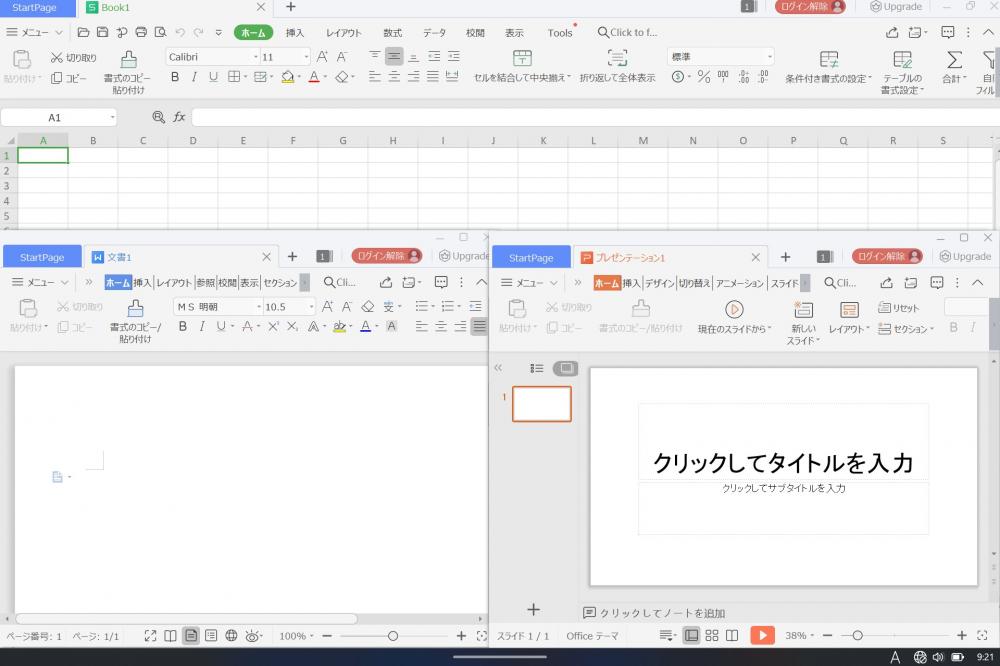Click the Upgrade button in the presentation window
The width and height of the screenshot is (1000, 666).
pyautogui.click(x=965, y=256)
